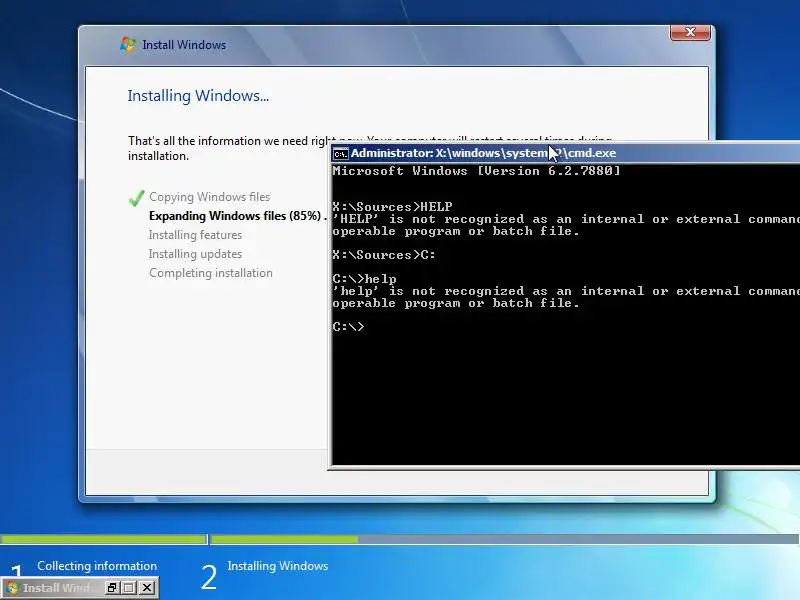This screenshot has height=600, width=800.
Task: Click the 'Installing Windows...' heading
Action: pyautogui.click(x=198, y=95)
